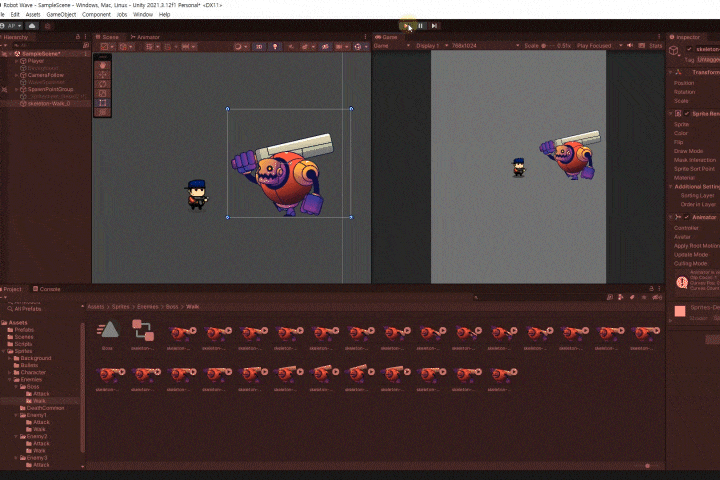This screenshot has width=720, height=480.
Task: Open the Inspector tab
Action: coord(685,37)
